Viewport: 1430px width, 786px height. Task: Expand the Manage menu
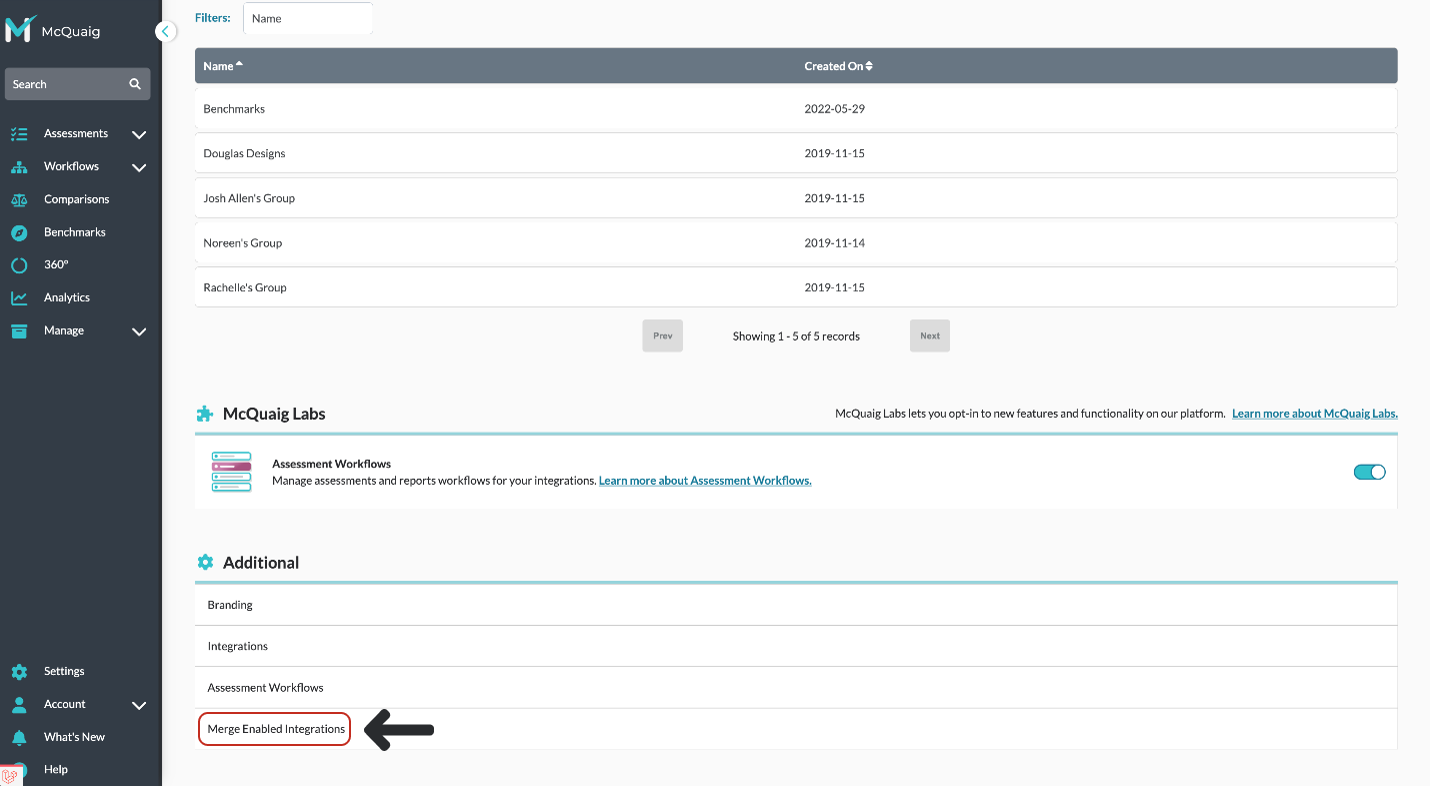tap(139, 331)
